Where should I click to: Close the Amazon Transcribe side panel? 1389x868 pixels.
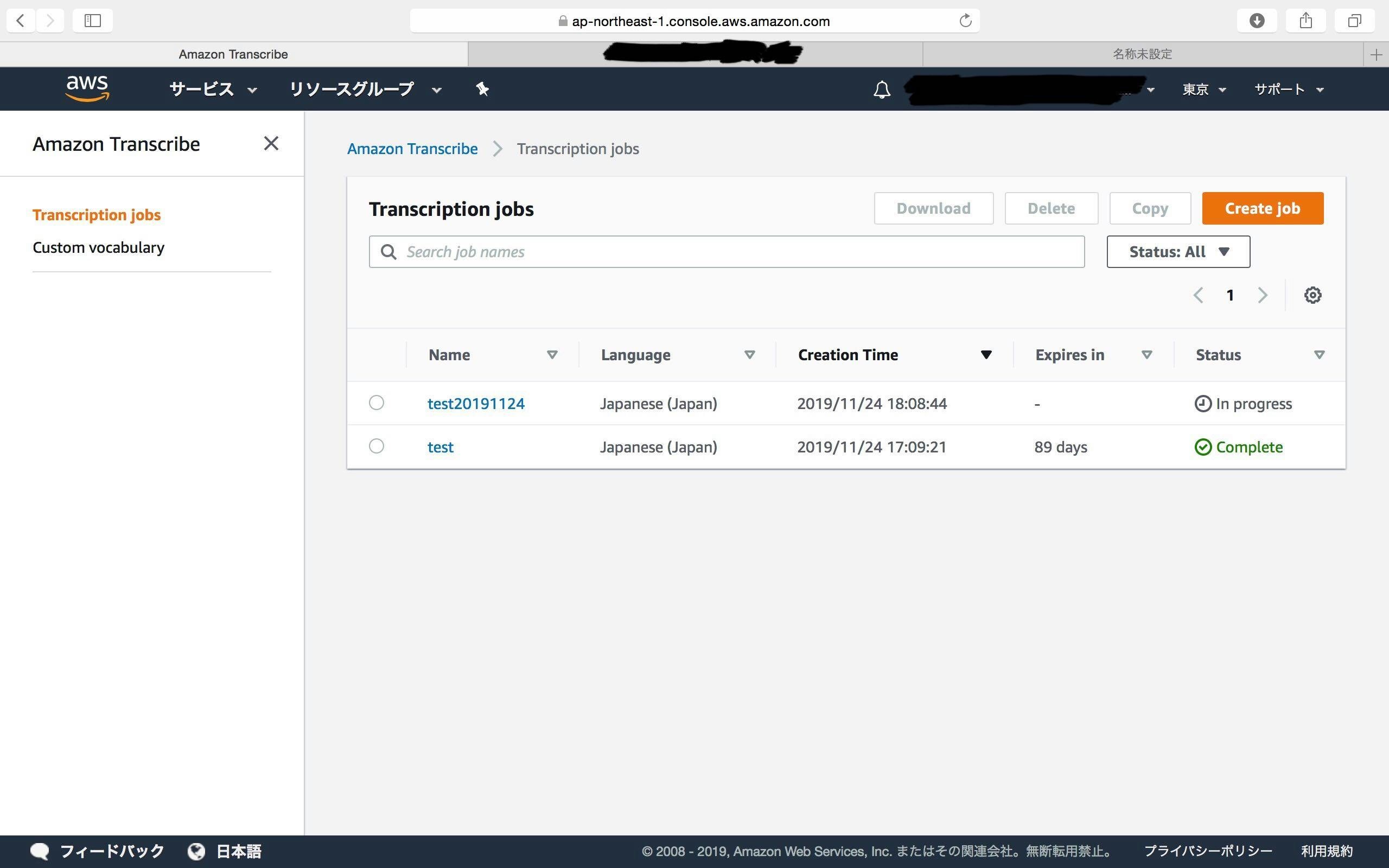click(x=271, y=144)
